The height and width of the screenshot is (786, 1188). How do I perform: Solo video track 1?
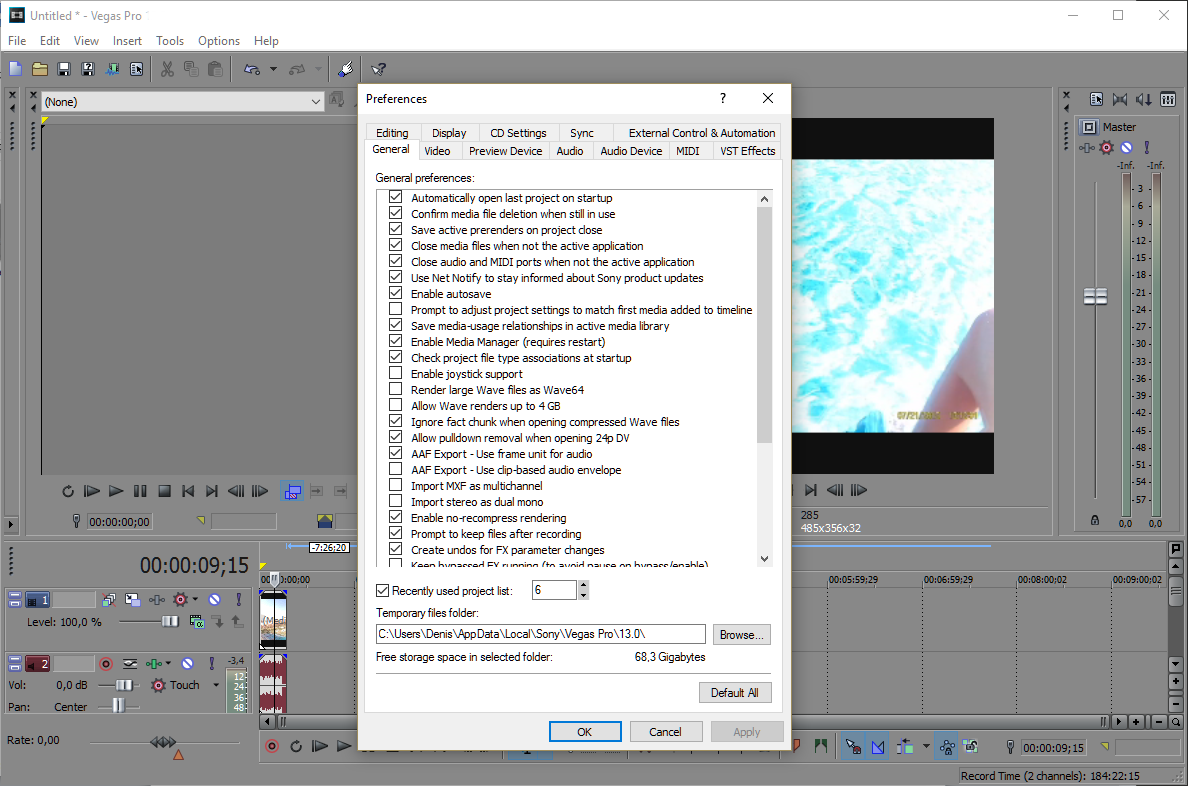pos(239,600)
